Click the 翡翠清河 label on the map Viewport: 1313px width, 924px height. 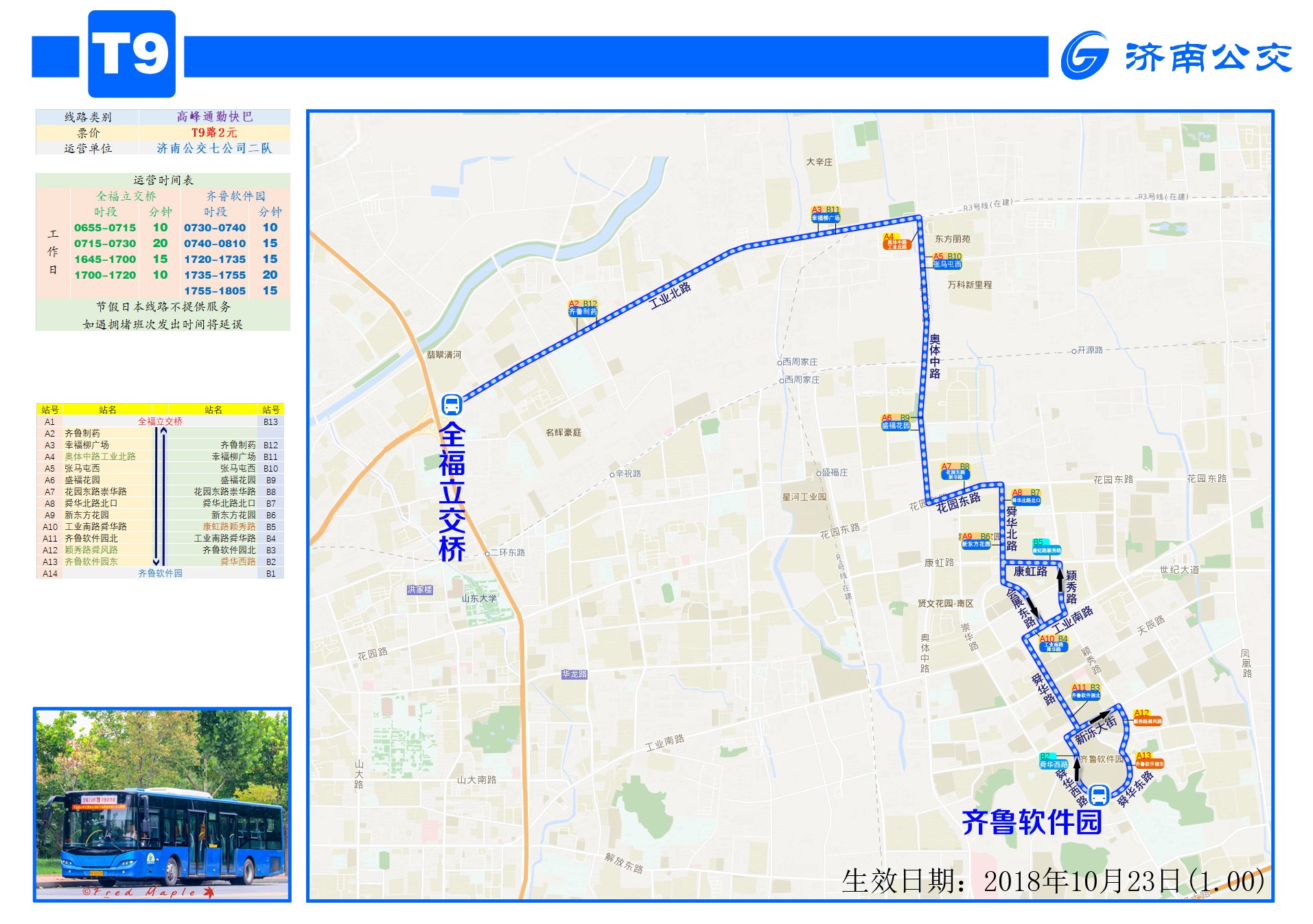click(x=444, y=355)
